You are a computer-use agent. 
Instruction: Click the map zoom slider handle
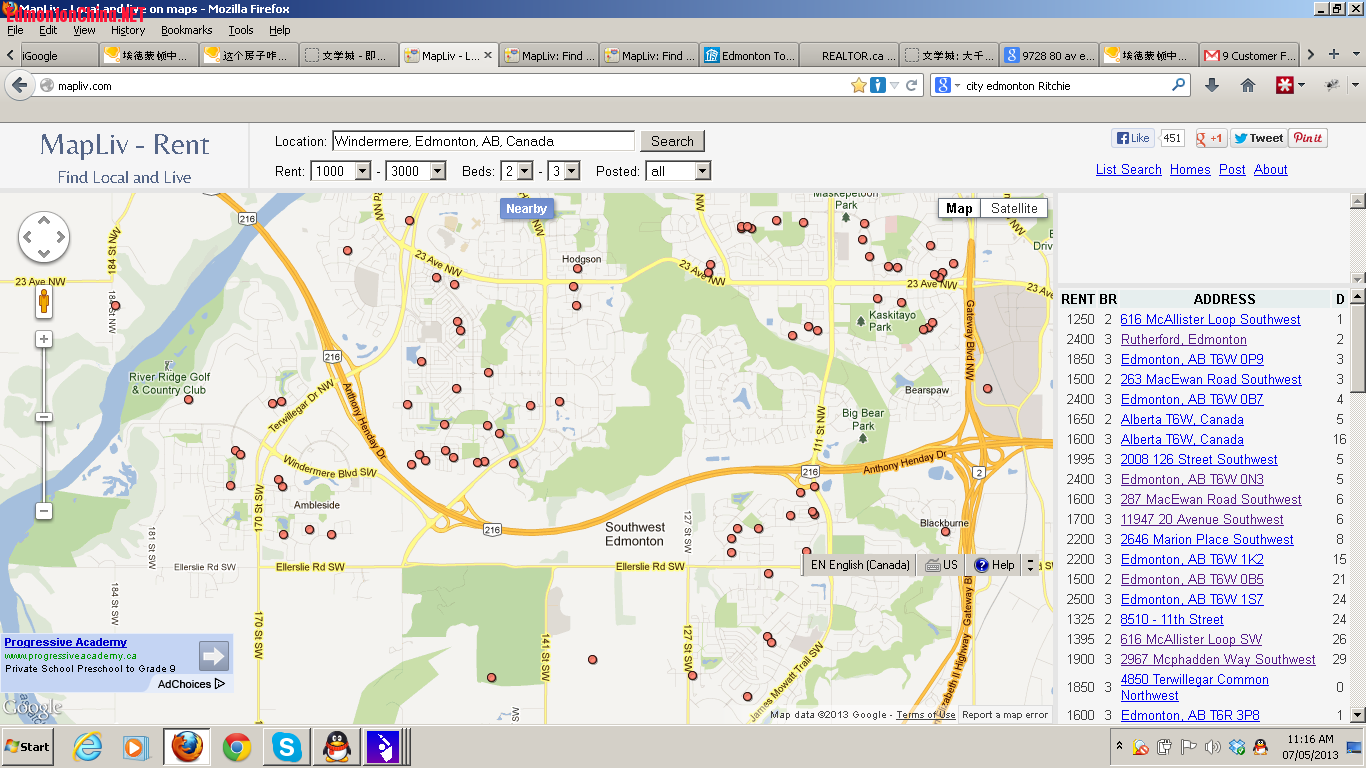click(44, 416)
